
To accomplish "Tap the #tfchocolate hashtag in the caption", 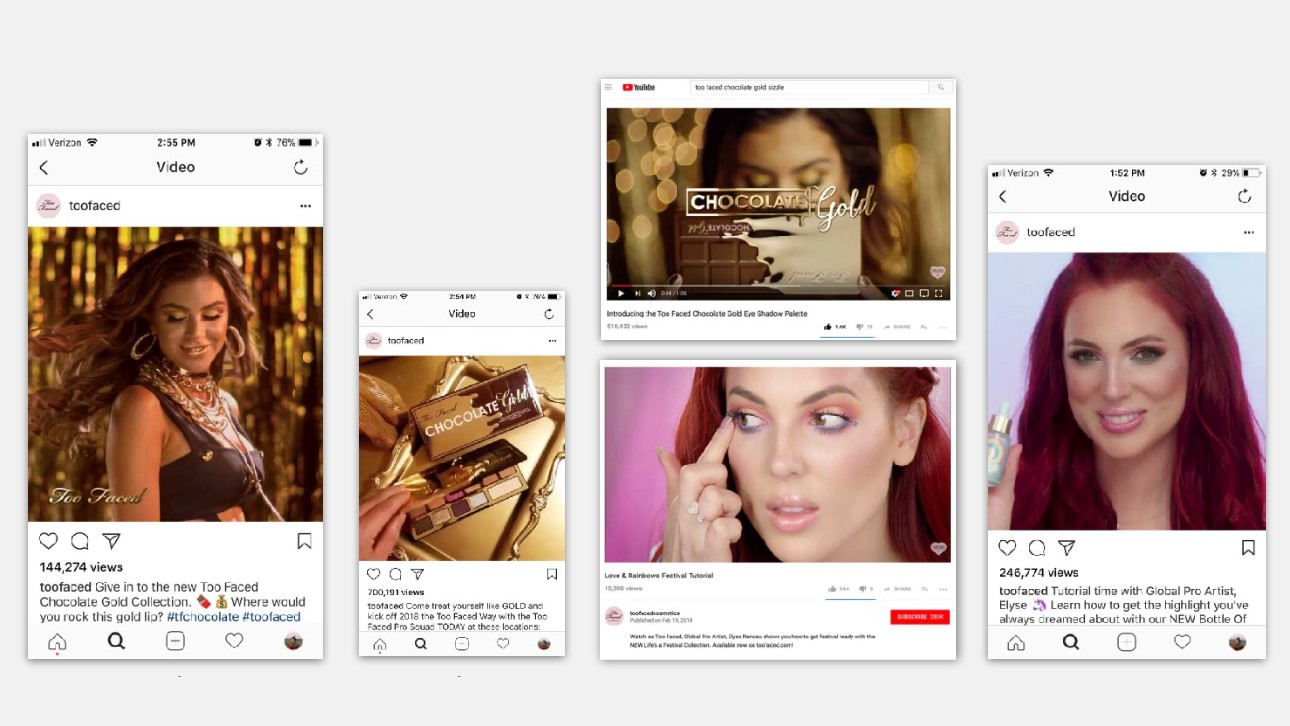I will point(205,617).
